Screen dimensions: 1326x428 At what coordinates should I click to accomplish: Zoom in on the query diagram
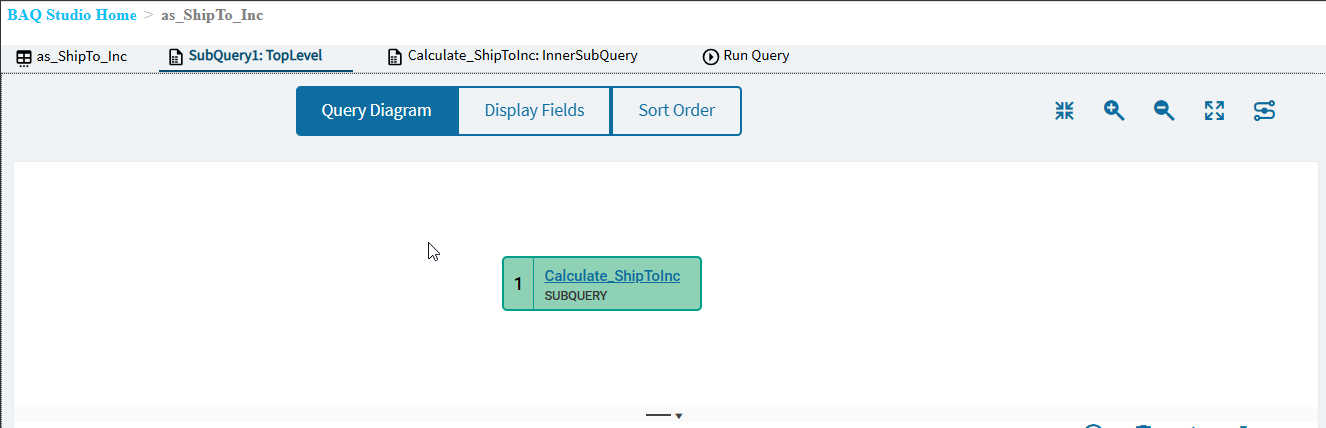point(1114,111)
